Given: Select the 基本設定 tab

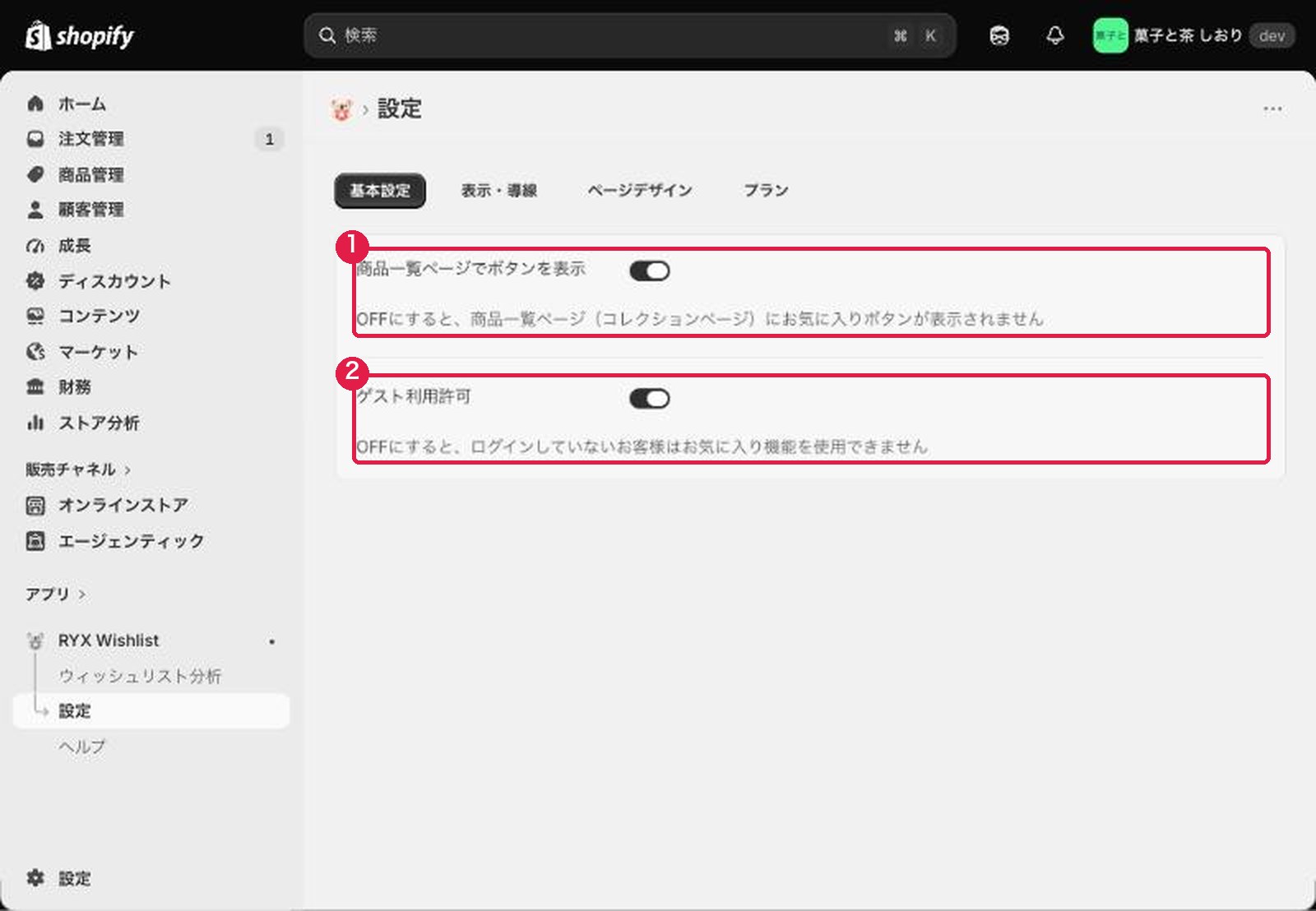Looking at the screenshot, I should tap(380, 191).
